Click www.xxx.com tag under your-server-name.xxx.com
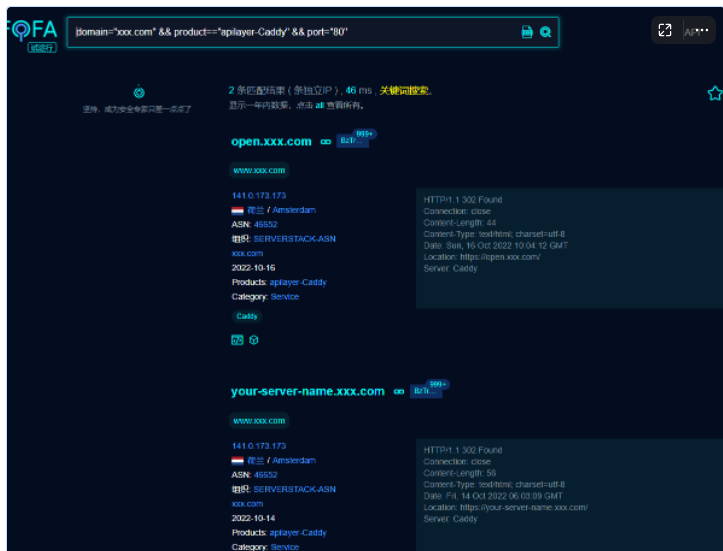The width and height of the screenshot is (723, 551). click(259, 421)
